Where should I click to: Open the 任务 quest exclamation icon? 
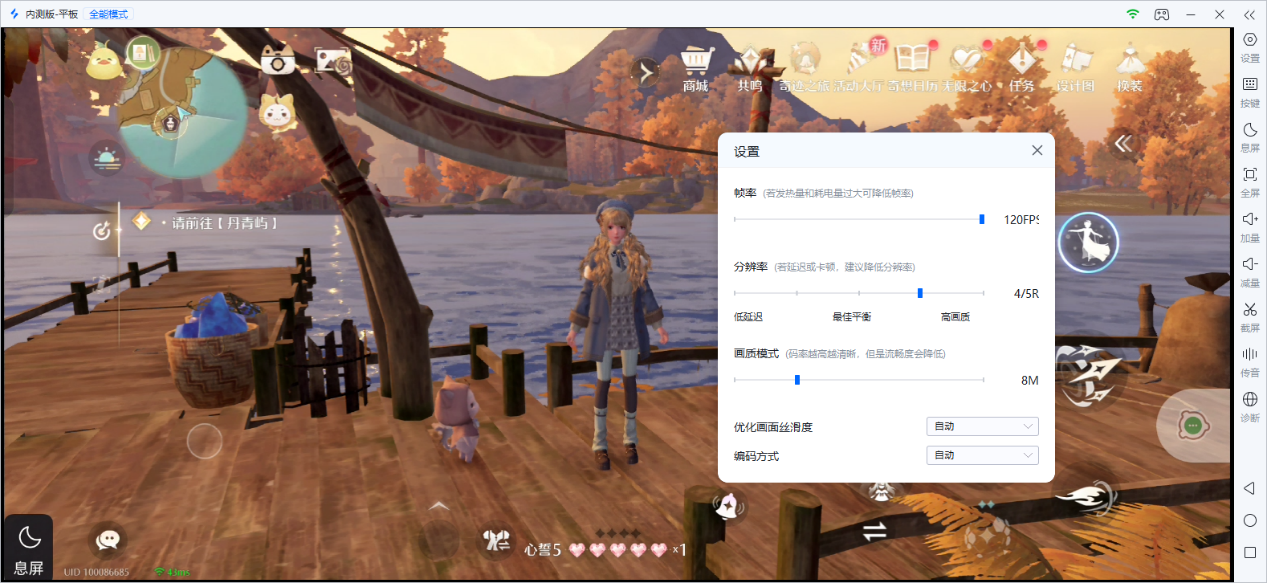click(1021, 58)
